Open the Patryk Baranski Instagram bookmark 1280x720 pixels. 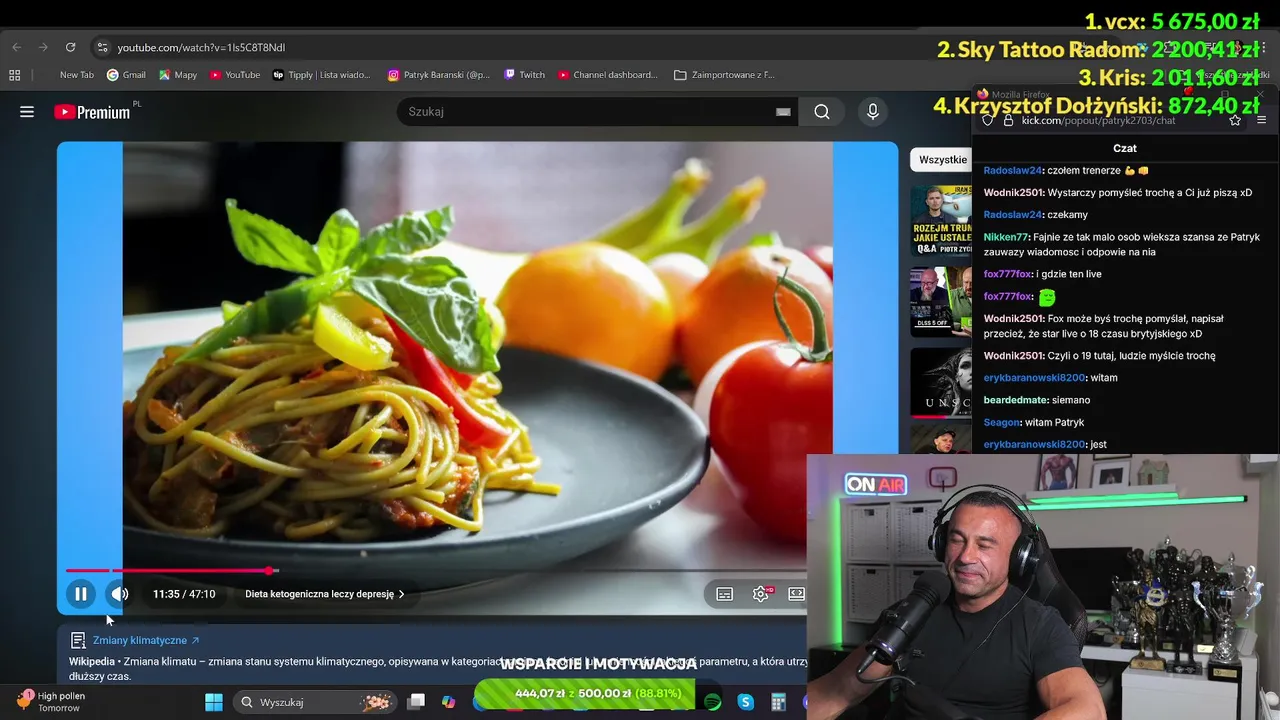(439, 75)
